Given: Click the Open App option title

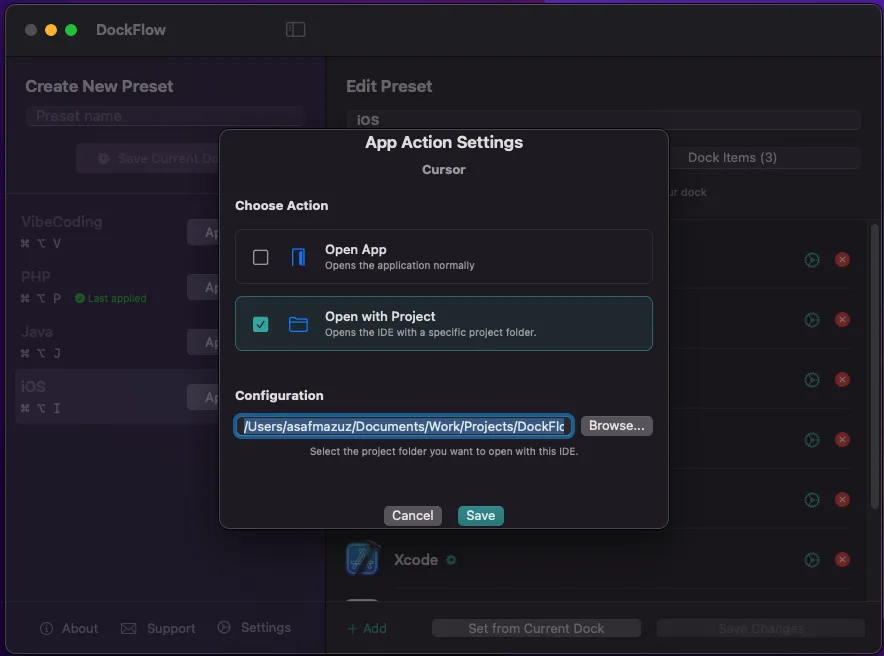Looking at the screenshot, I should pyautogui.click(x=356, y=250).
